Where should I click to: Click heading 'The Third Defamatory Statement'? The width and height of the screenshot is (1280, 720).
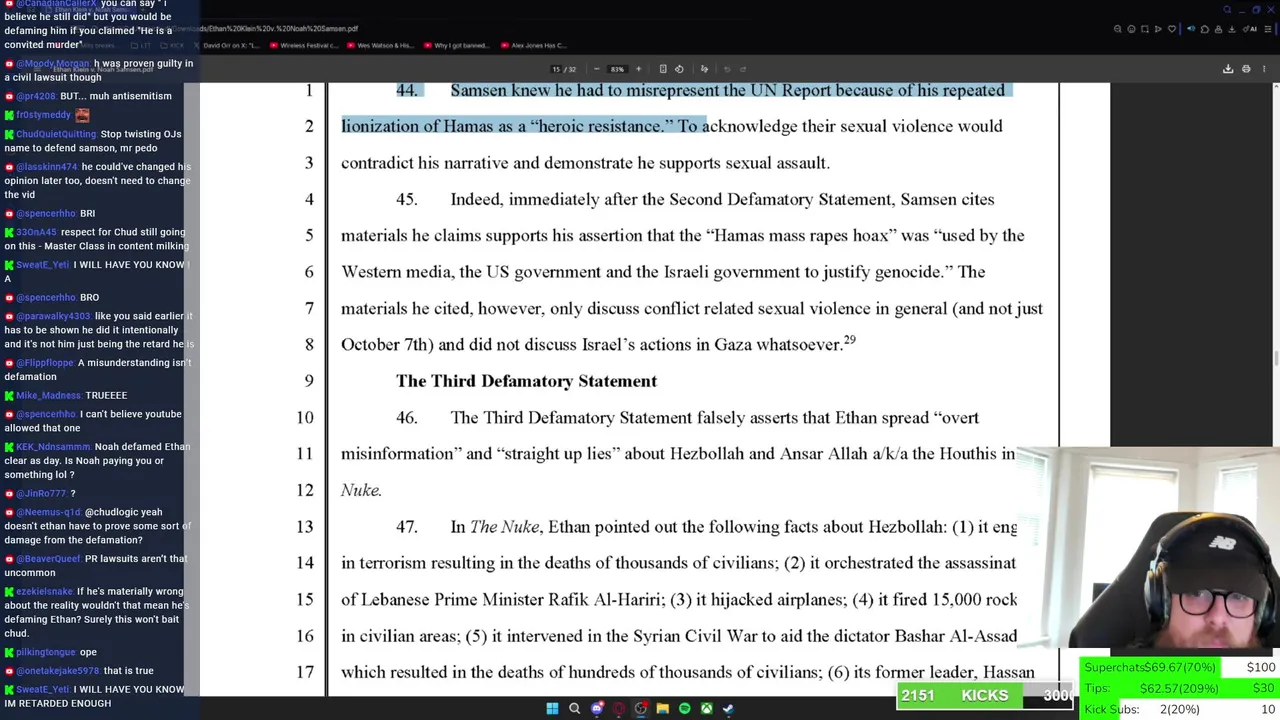526,381
